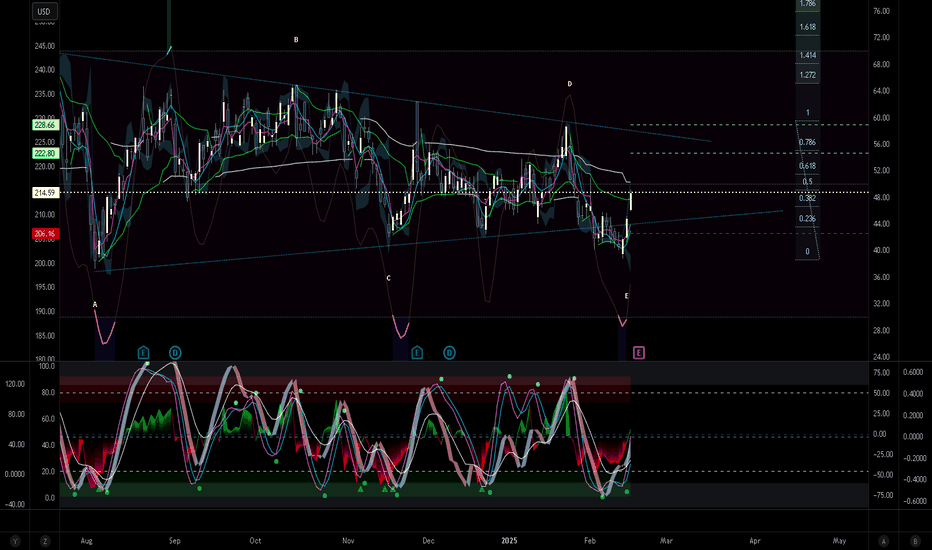932x550 pixels.
Task: Click the first teal dividend D marker near September
Action: 175,353
